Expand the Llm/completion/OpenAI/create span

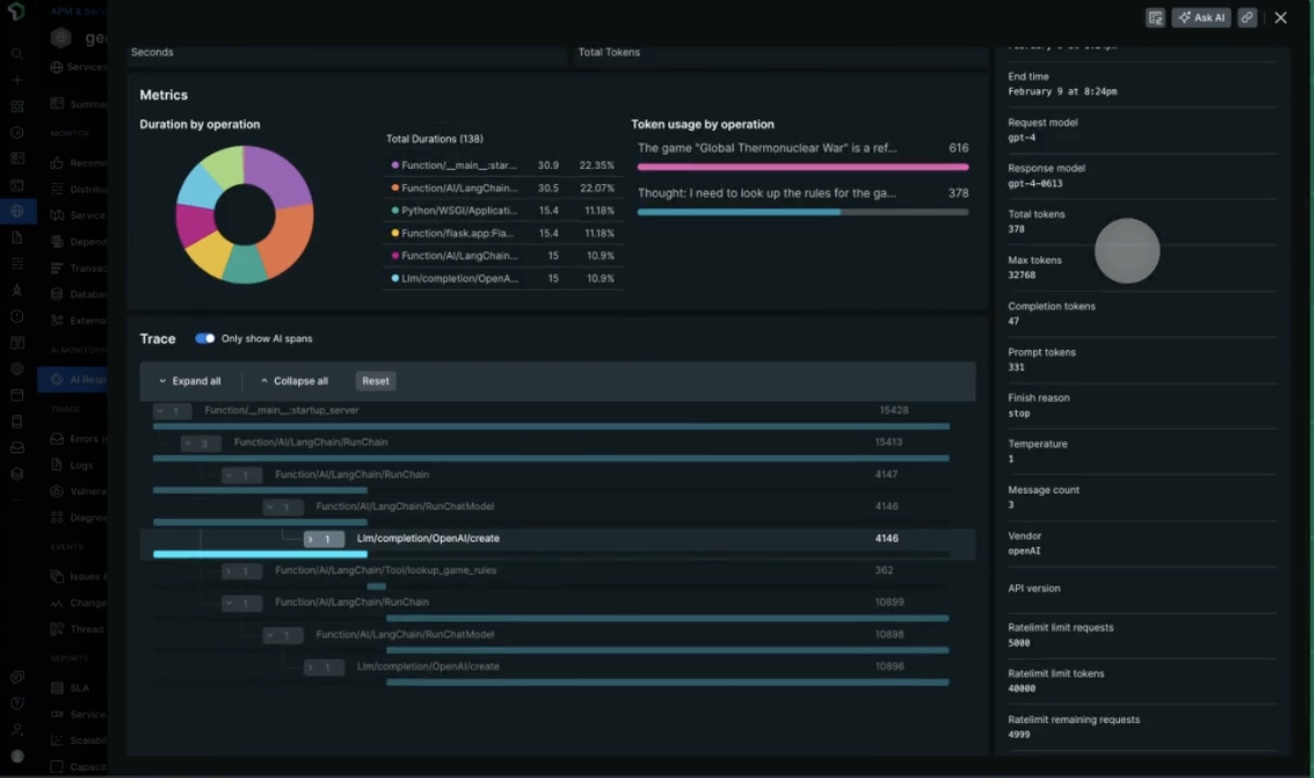coord(324,538)
